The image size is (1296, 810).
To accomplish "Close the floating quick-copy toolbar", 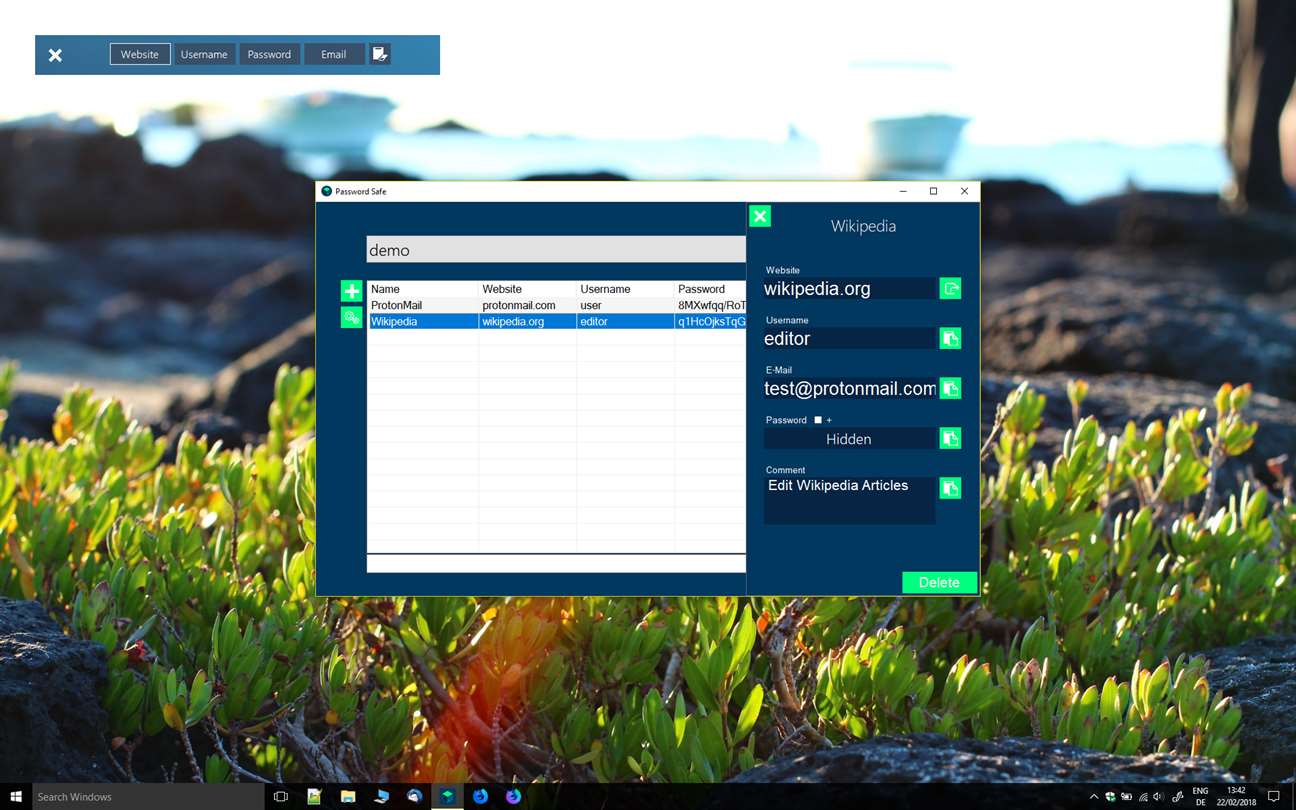I will click(x=55, y=55).
